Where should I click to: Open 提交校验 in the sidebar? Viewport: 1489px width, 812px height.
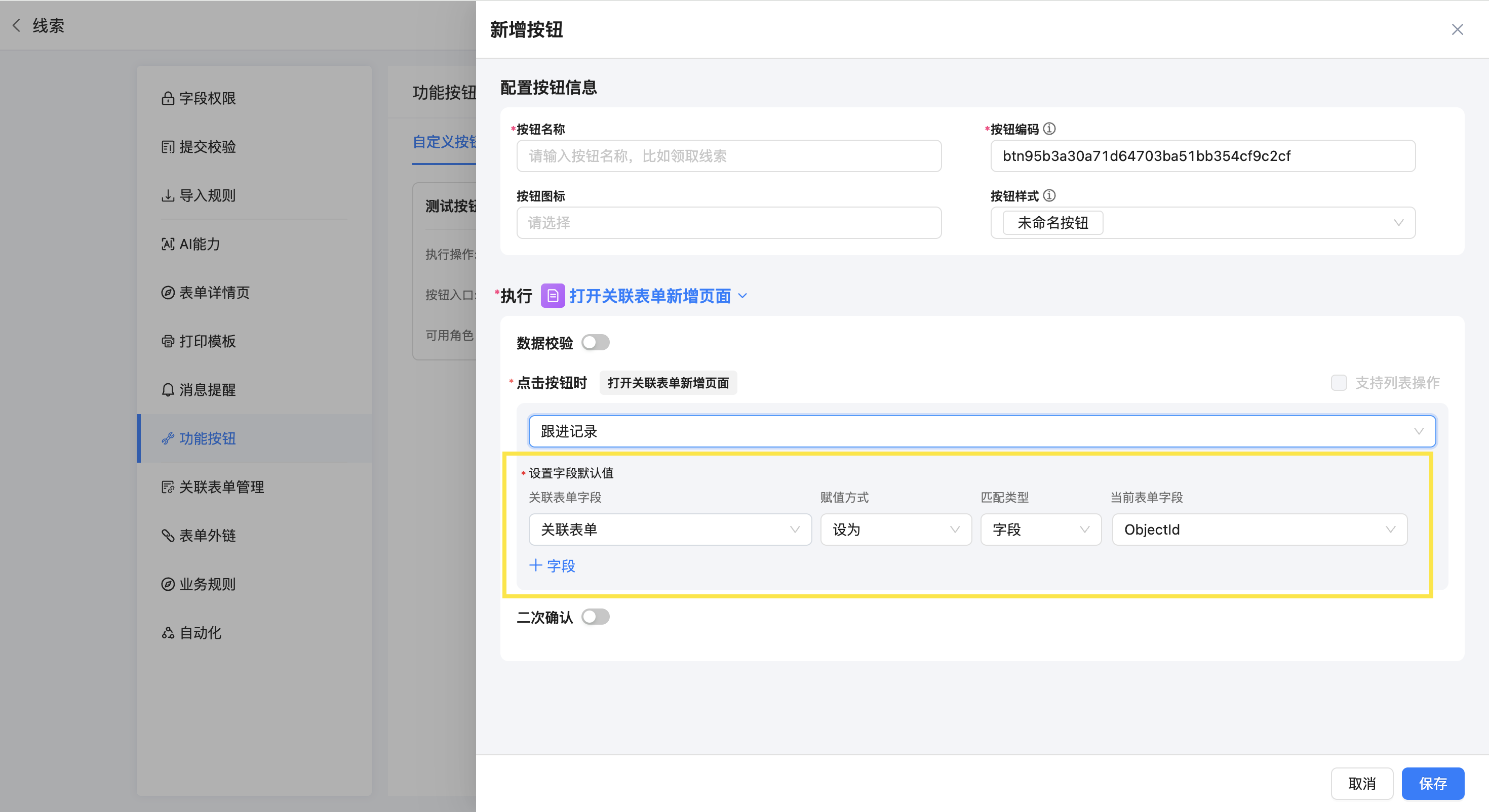(x=254, y=147)
